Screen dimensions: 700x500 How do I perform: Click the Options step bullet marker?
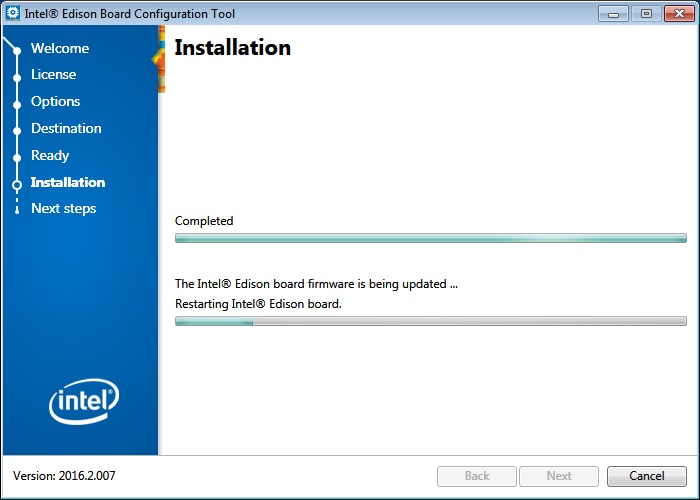coord(17,104)
